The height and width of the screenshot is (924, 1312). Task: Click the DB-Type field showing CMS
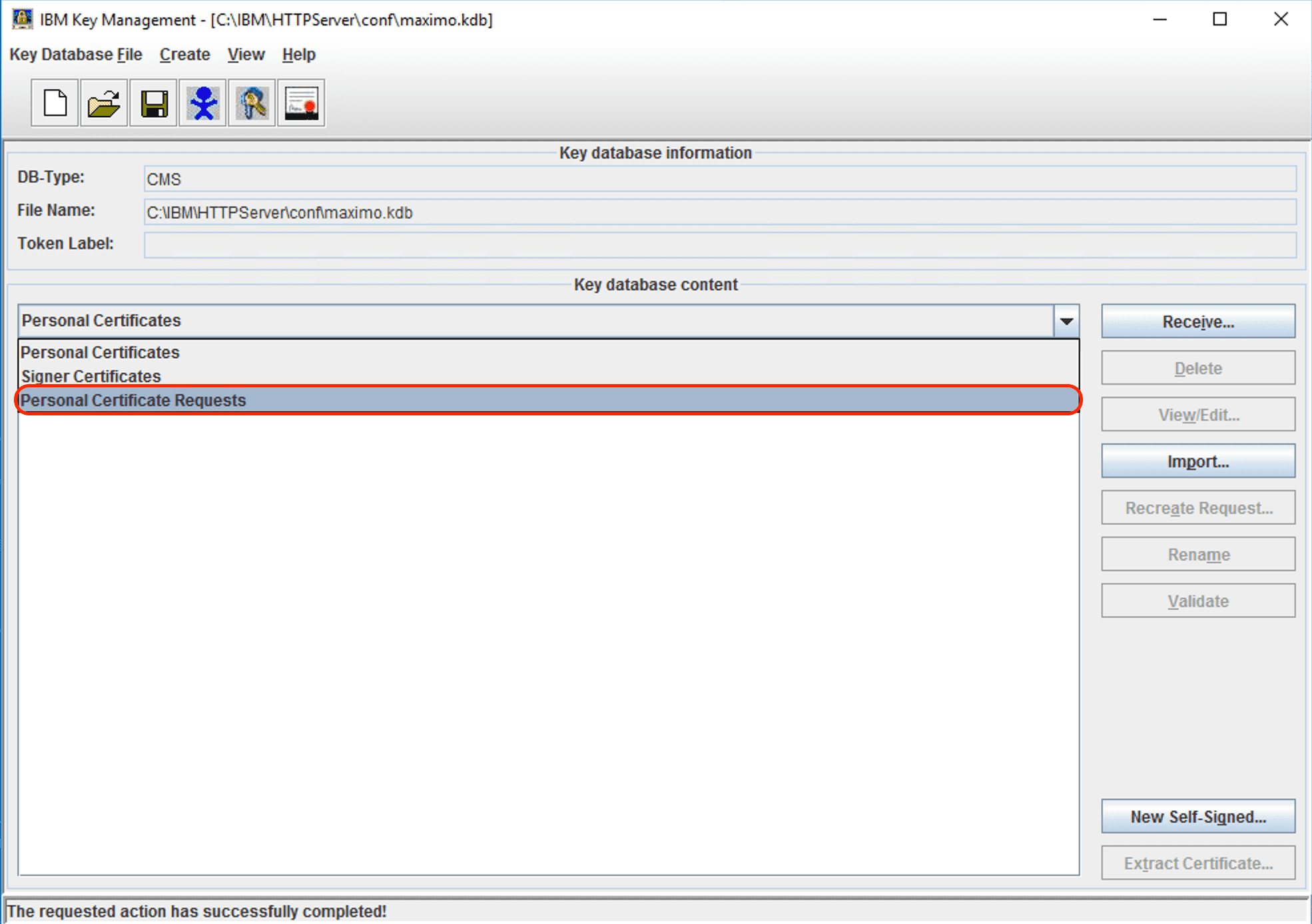point(720,179)
